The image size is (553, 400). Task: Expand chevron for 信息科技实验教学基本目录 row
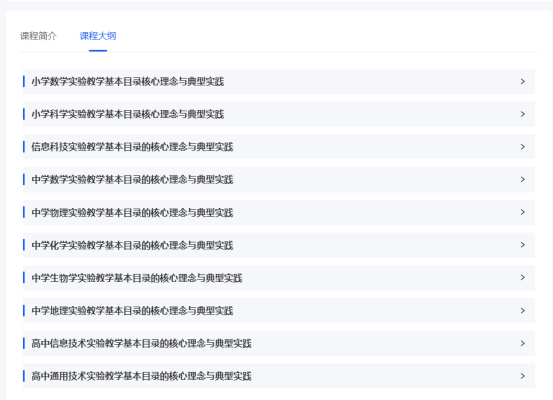[x=523, y=147]
